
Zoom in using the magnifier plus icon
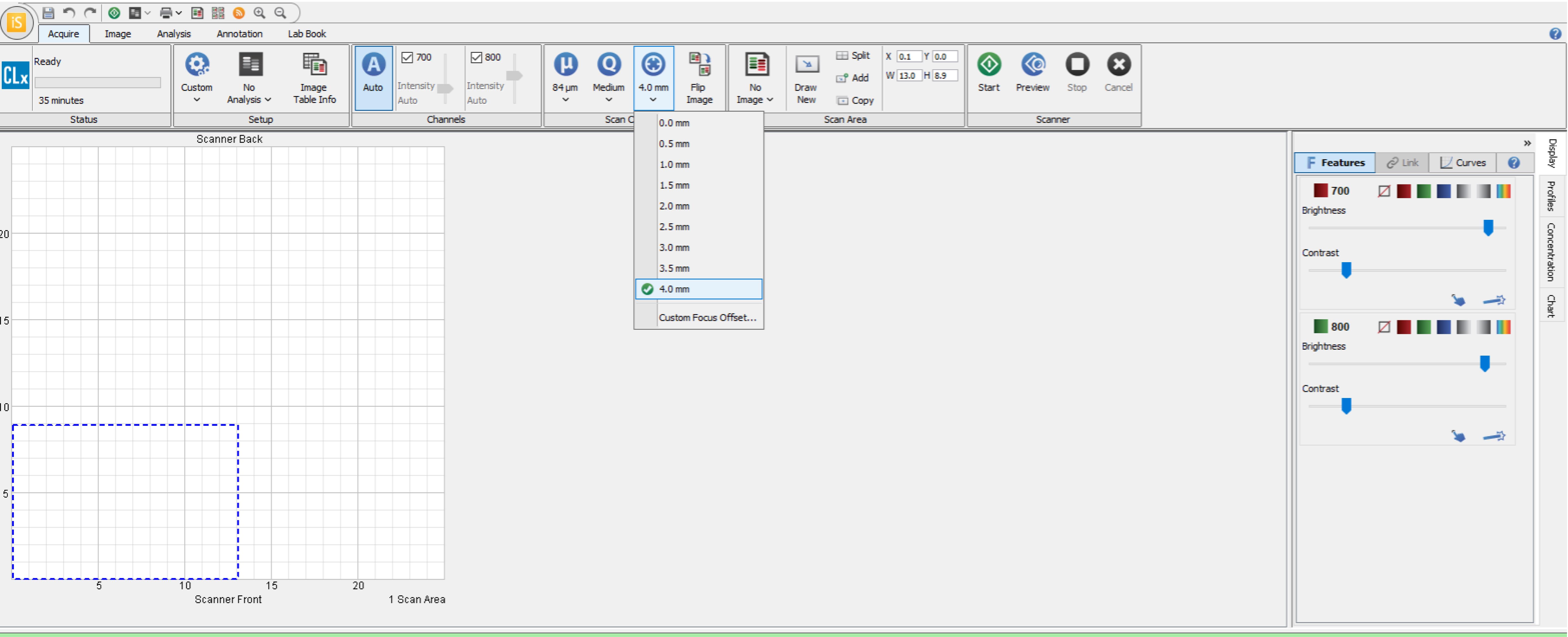(x=259, y=13)
